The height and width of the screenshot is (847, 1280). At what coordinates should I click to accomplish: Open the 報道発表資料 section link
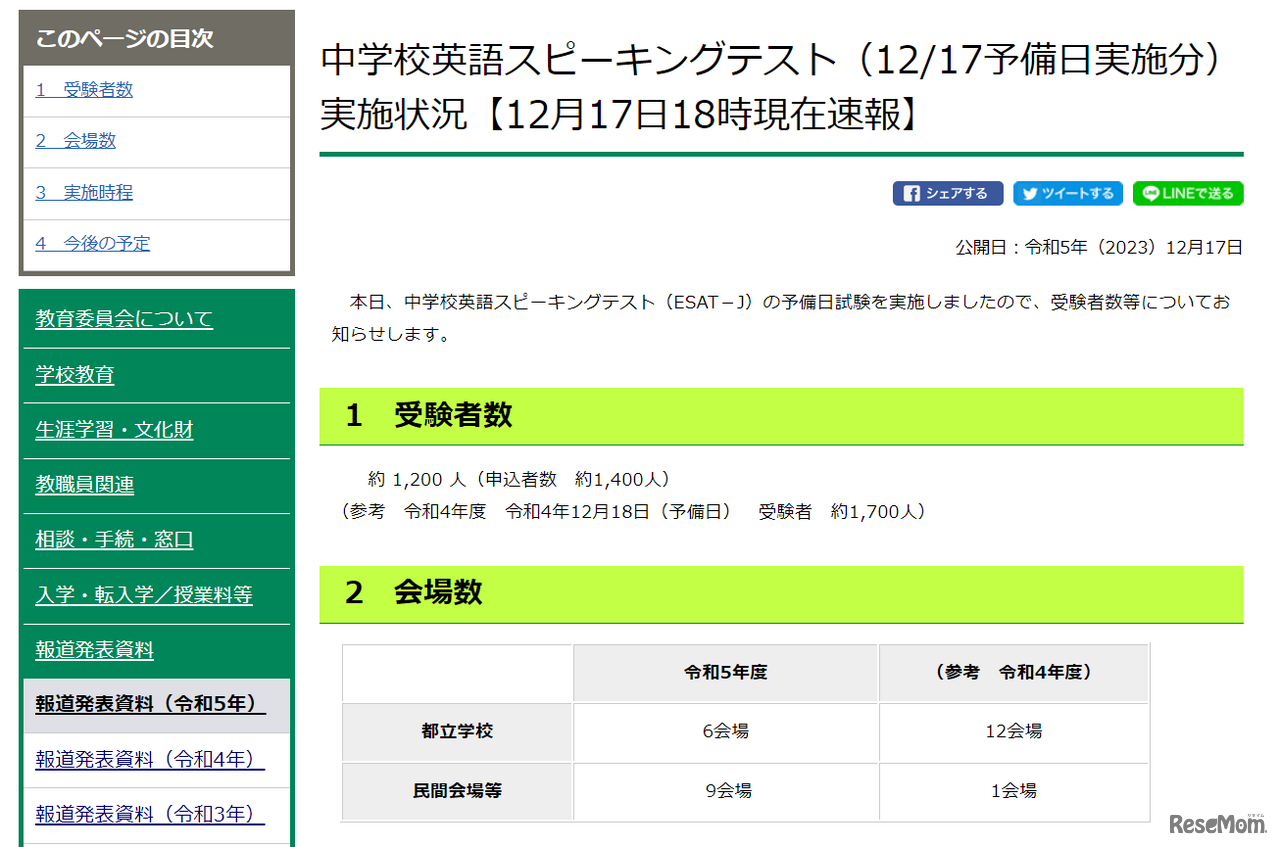tap(94, 649)
